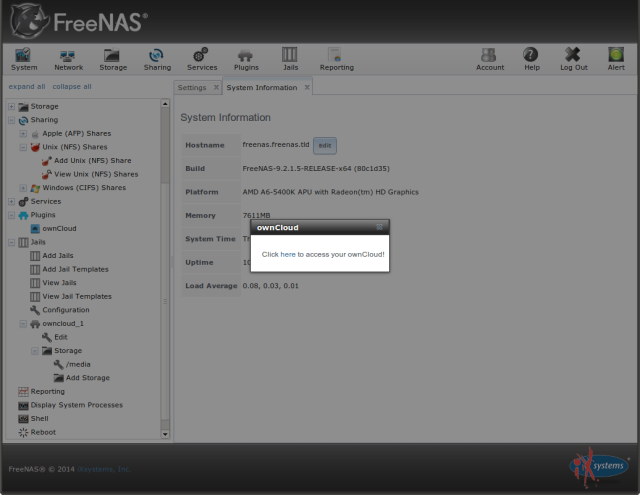
Task: Click the Log Out icon
Action: point(573,54)
